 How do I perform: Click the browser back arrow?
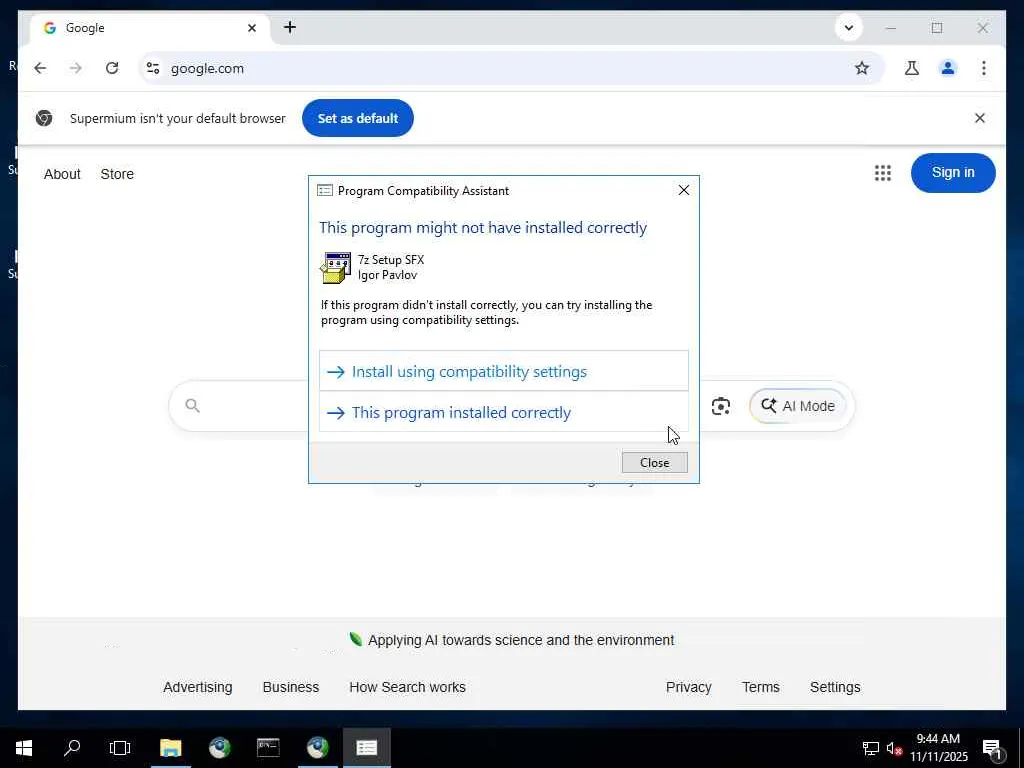click(40, 68)
